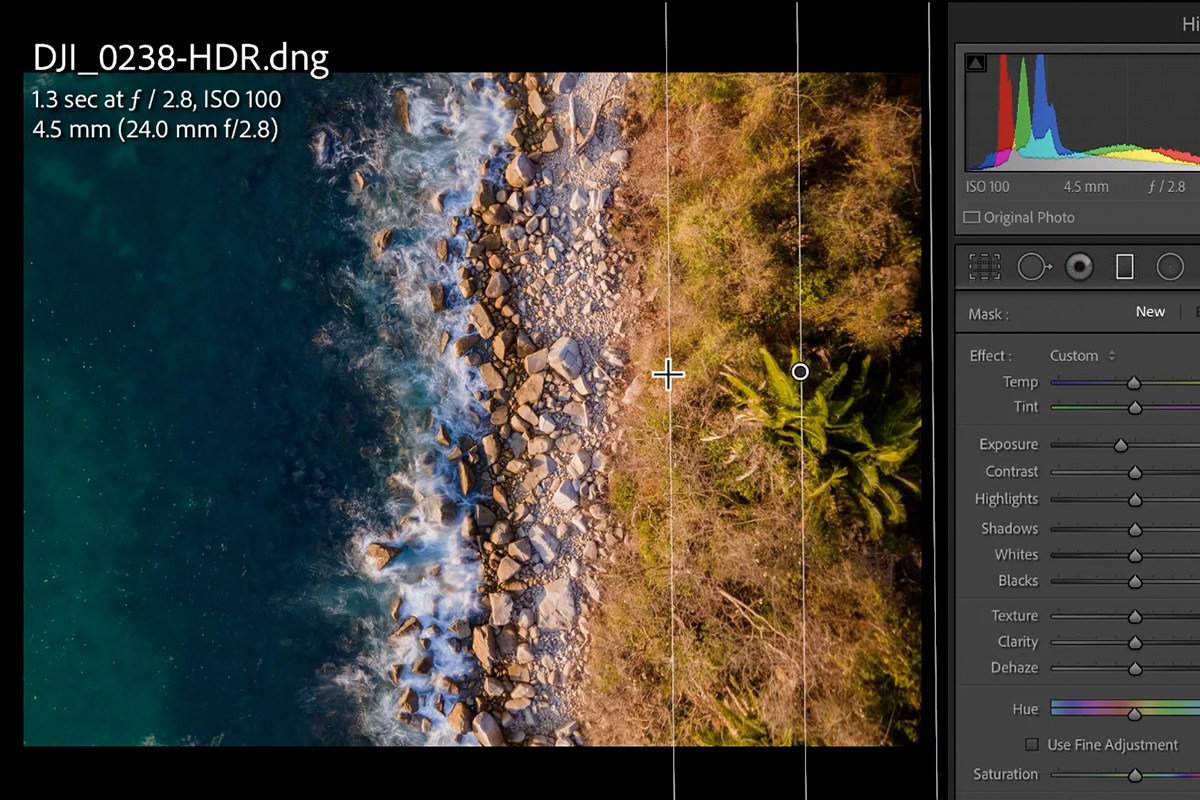Click the Tint slider handle
This screenshot has width=1200, height=800.
click(1135, 408)
